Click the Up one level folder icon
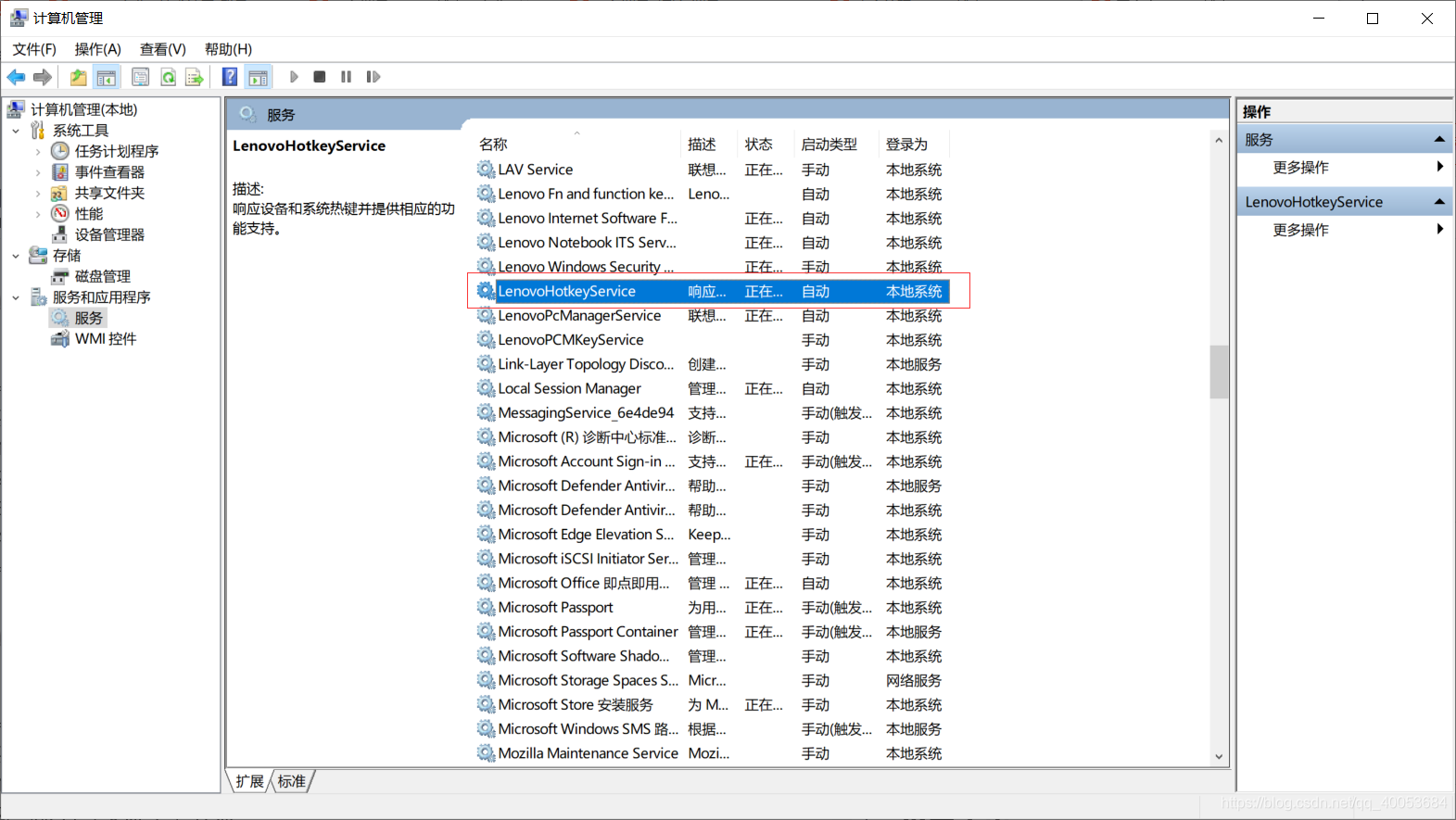 click(x=79, y=77)
